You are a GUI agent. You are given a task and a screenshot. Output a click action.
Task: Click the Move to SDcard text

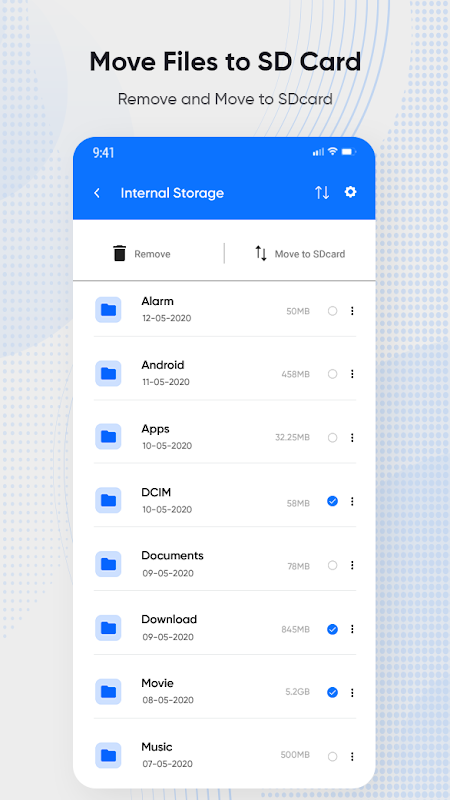coord(310,254)
